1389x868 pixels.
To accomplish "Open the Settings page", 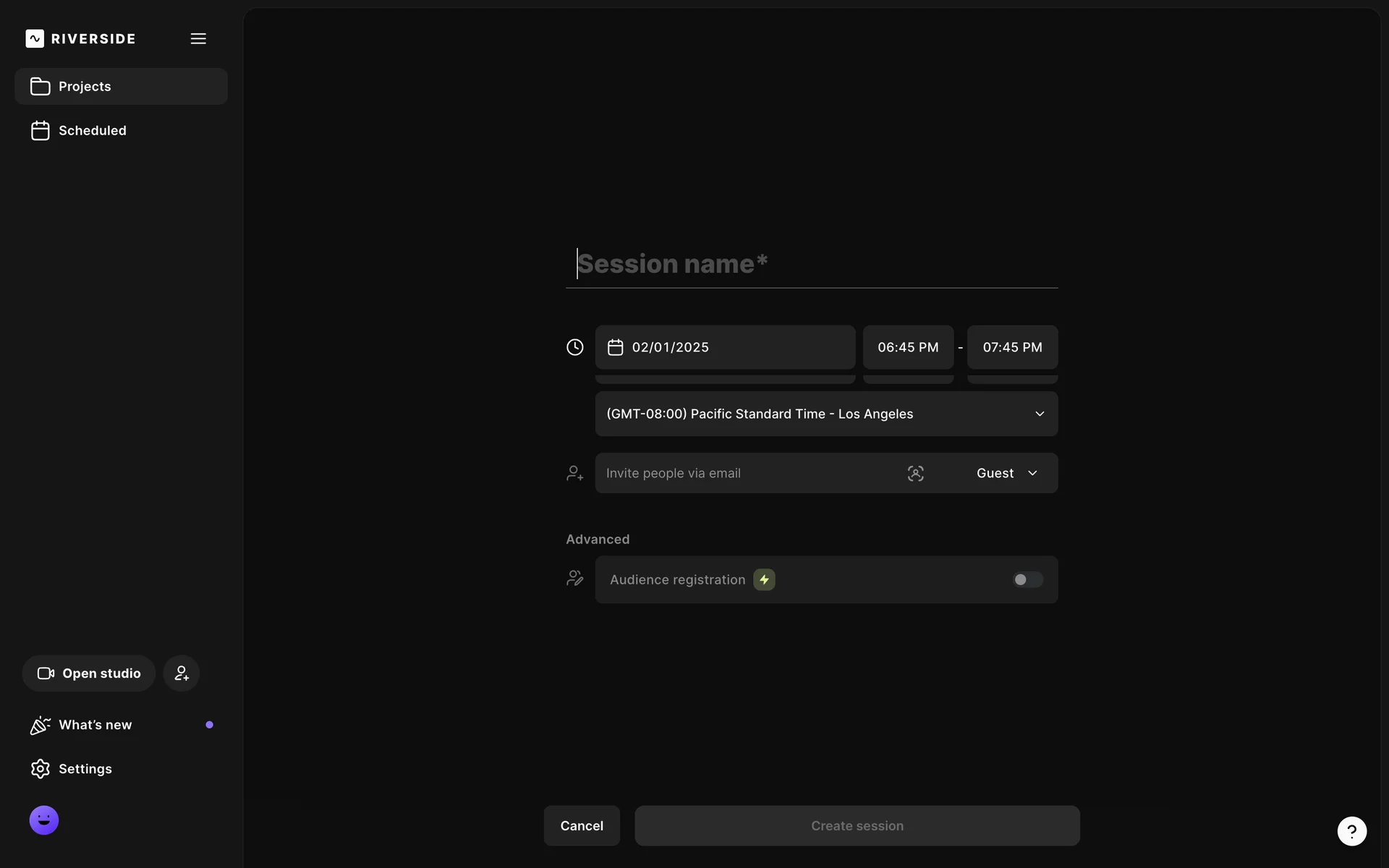I will tap(85, 769).
